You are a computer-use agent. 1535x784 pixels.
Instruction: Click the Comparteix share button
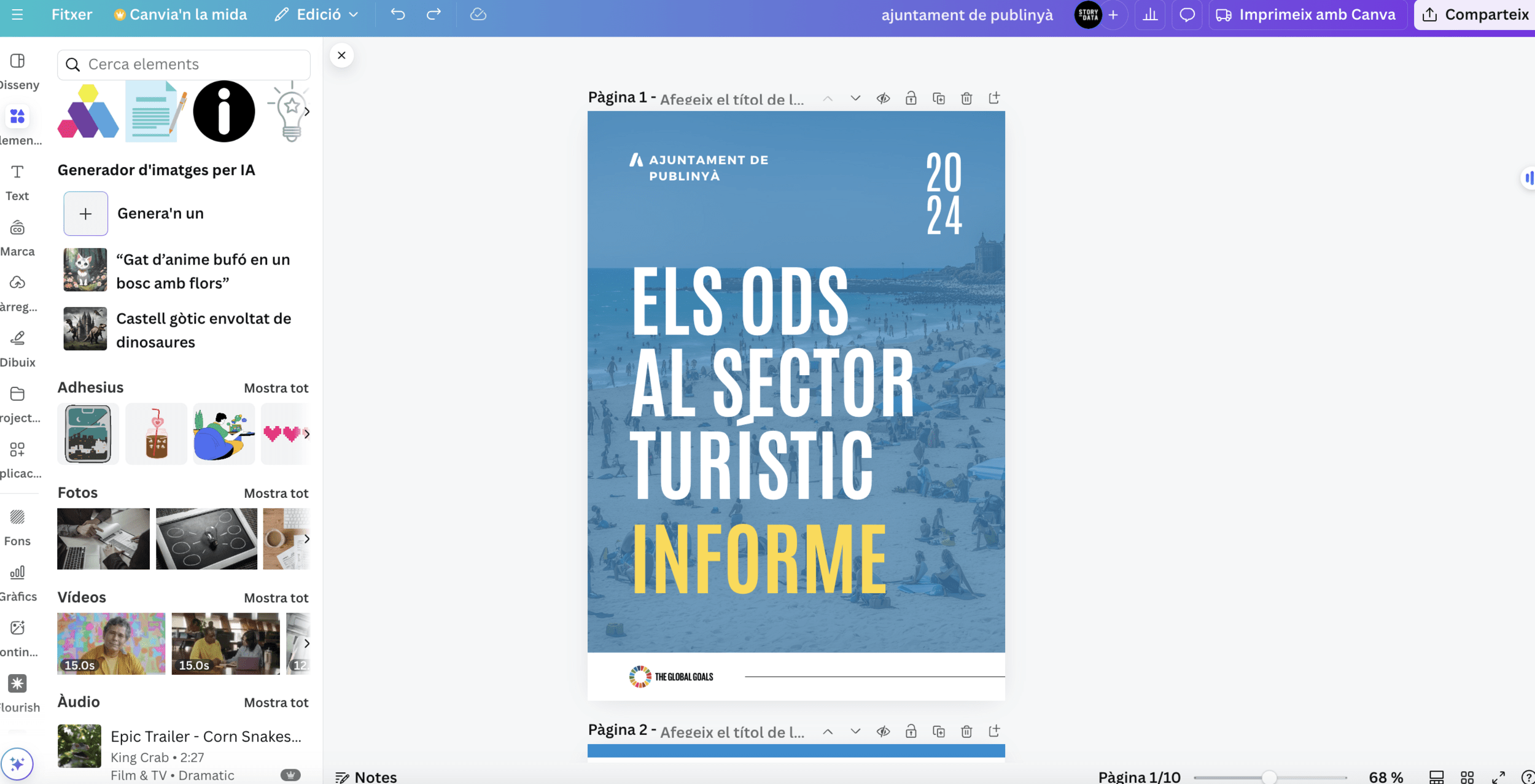1475,15
